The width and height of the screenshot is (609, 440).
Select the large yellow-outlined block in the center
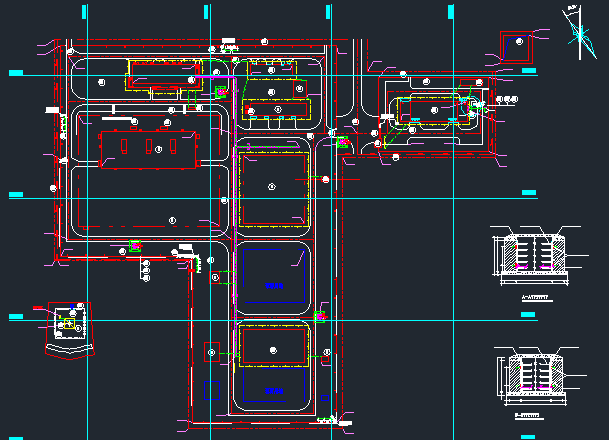272,186
